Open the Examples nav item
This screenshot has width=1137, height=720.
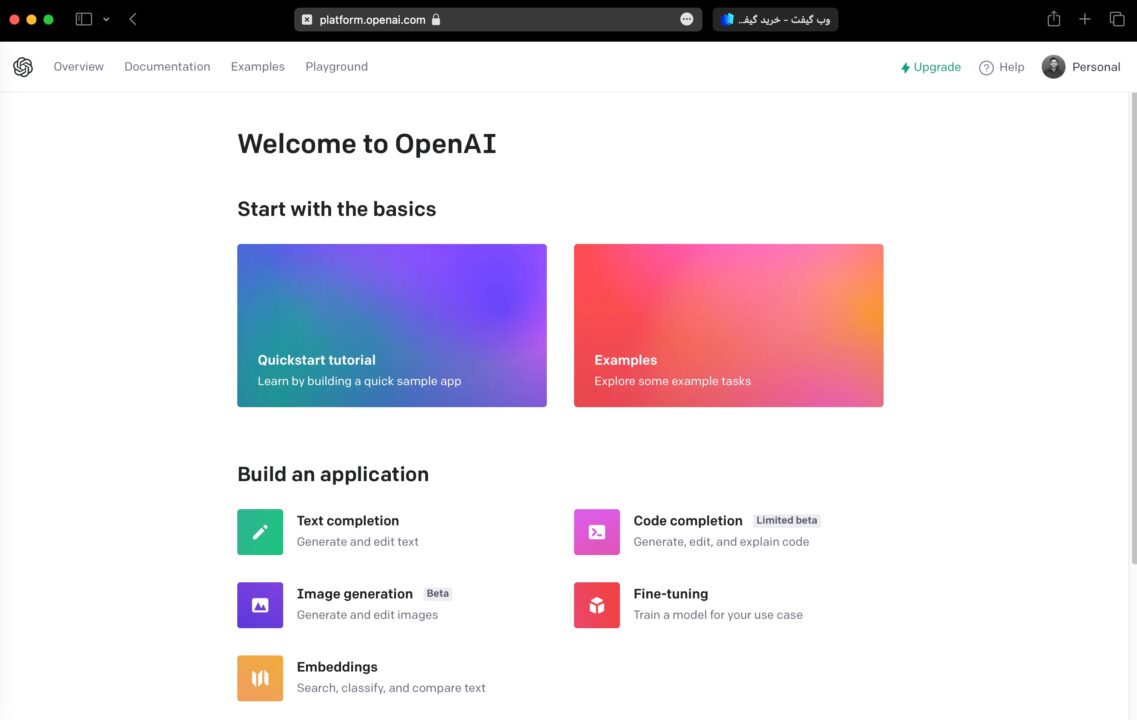[257, 67]
